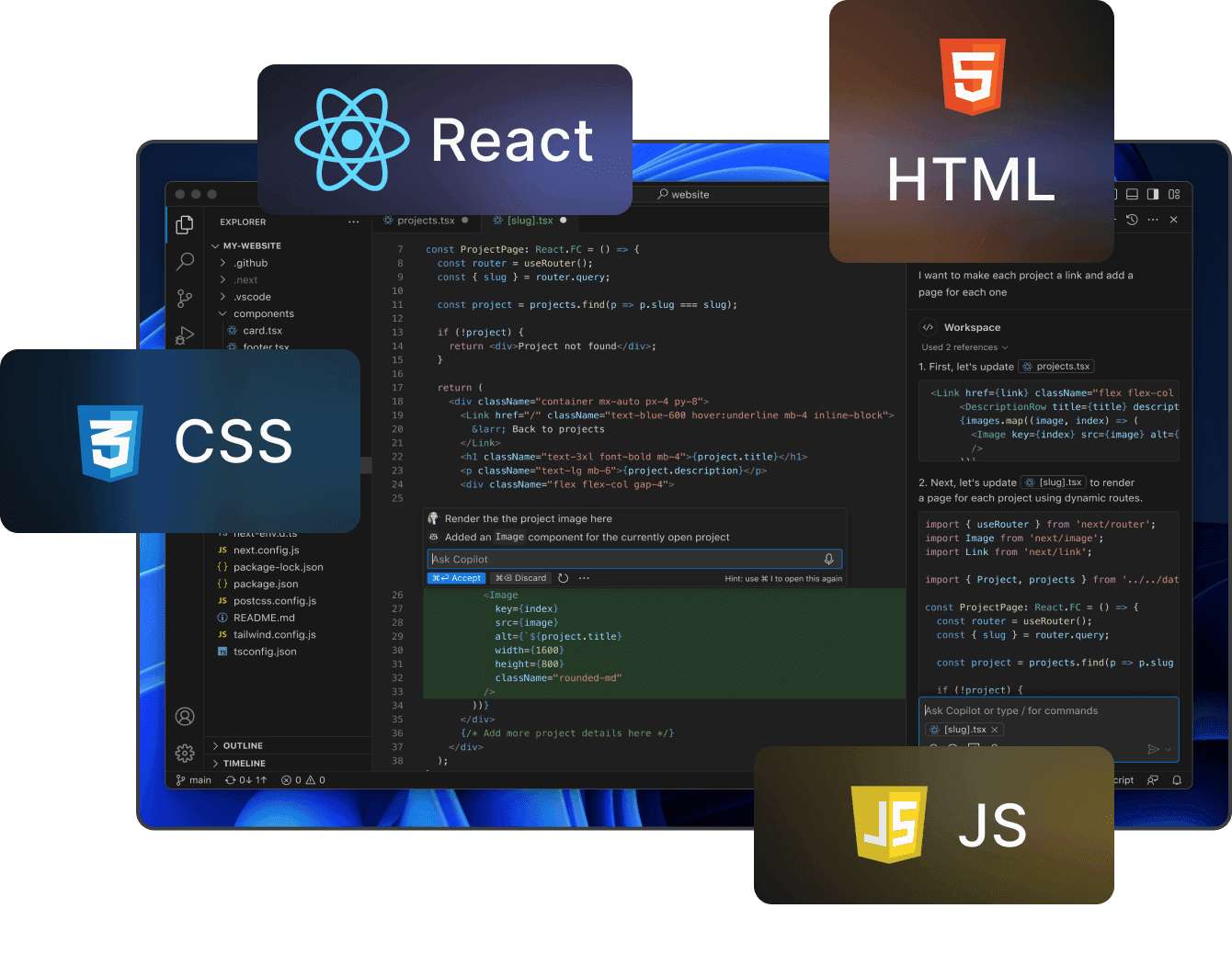Click the Workspace agent icon
This screenshot has height=965, width=1232.
[x=929, y=327]
